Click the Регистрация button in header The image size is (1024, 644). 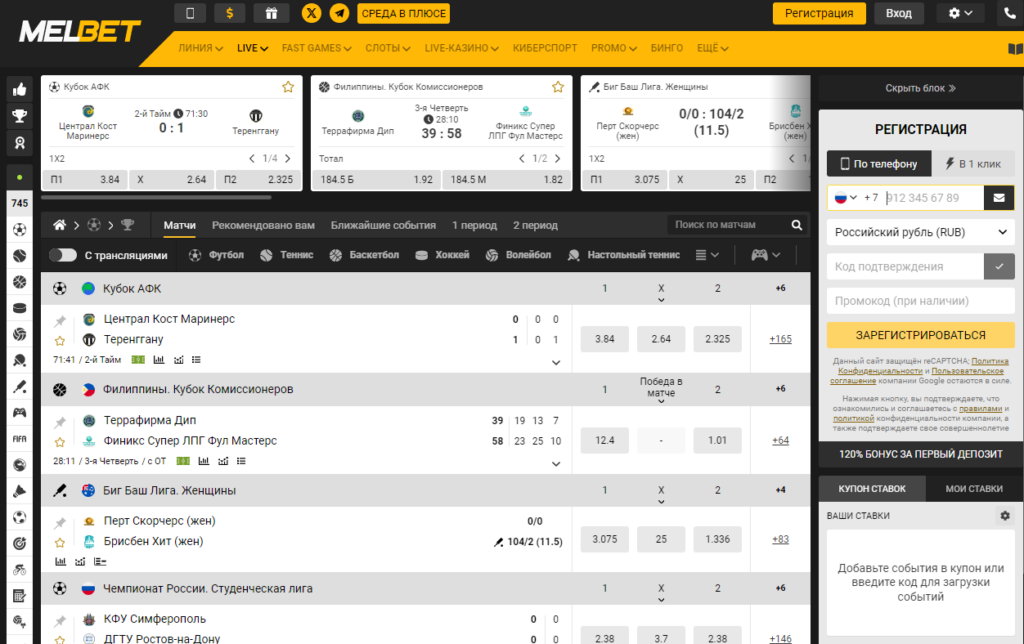[819, 13]
